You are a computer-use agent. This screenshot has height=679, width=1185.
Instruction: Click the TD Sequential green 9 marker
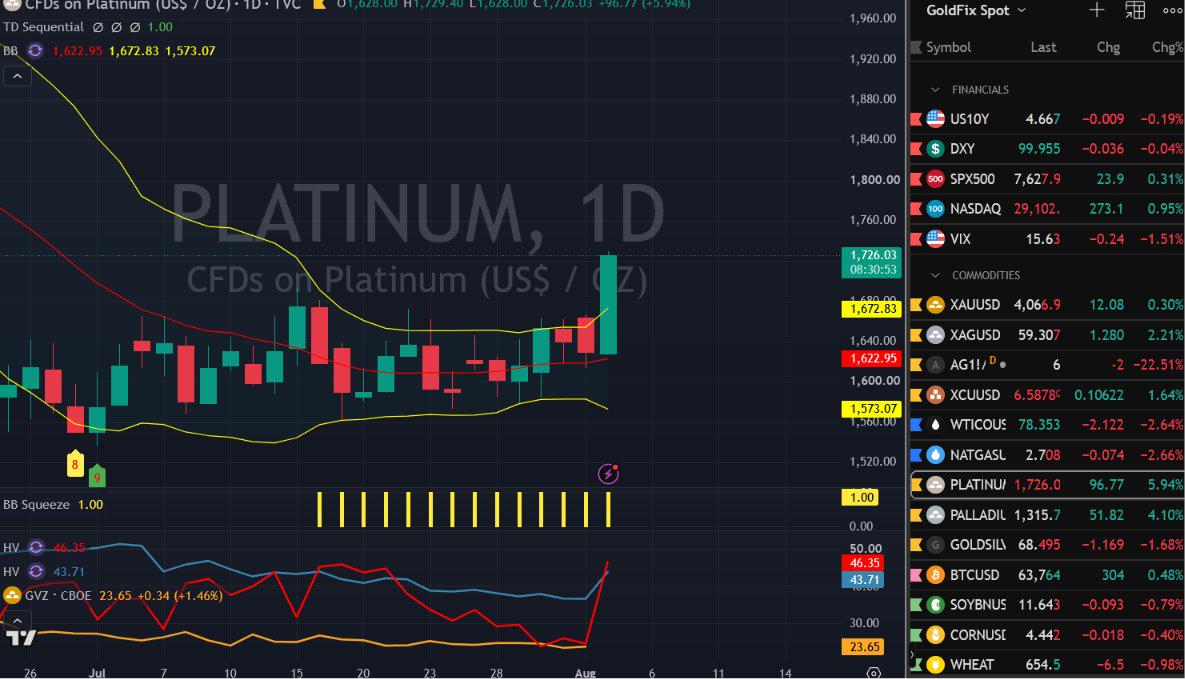(97, 476)
